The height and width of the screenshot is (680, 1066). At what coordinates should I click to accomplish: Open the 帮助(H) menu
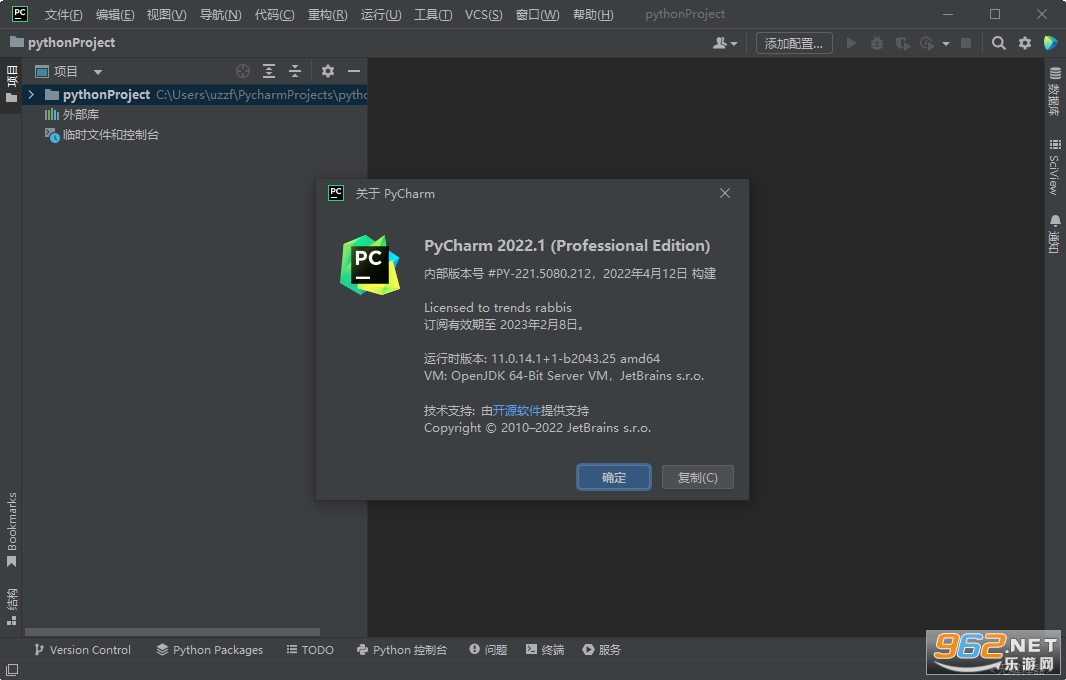click(x=593, y=14)
